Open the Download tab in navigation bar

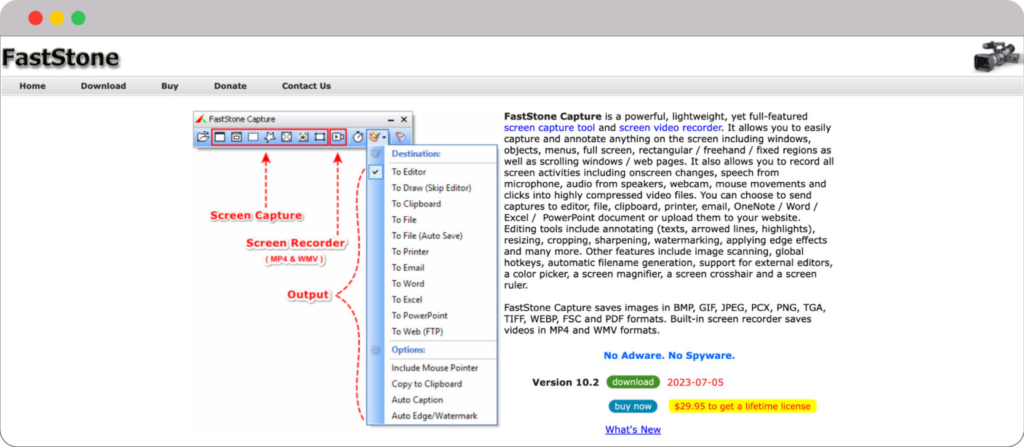tap(103, 86)
